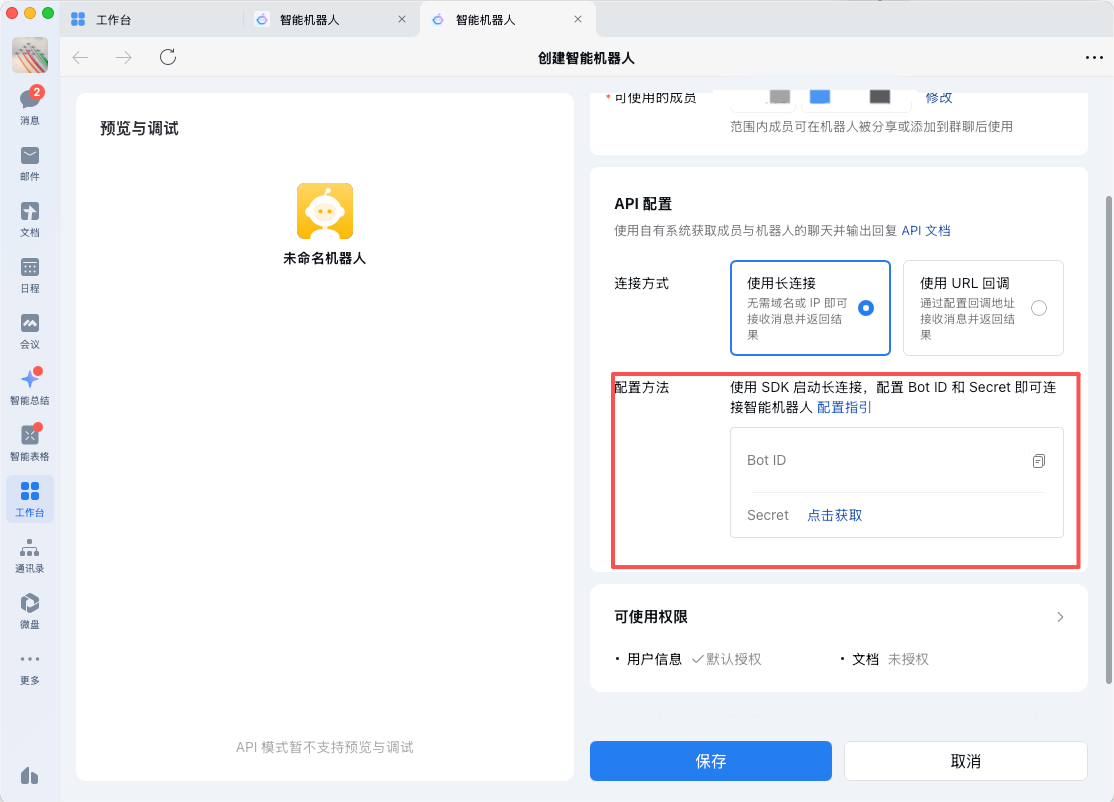Open Smart Summary sidebar icon
Screen dimensions: 1114x802
[30, 384]
